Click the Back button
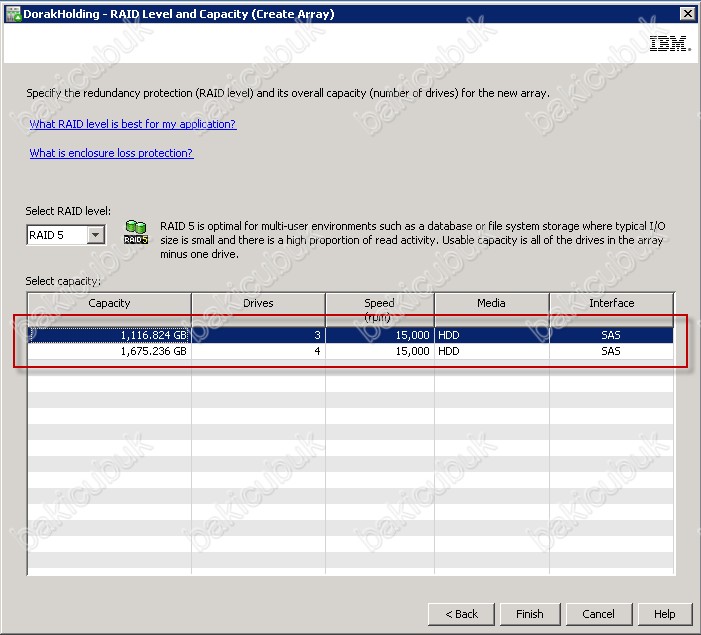This screenshot has height=635, width=701. pyautogui.click(x=461, y=614)
